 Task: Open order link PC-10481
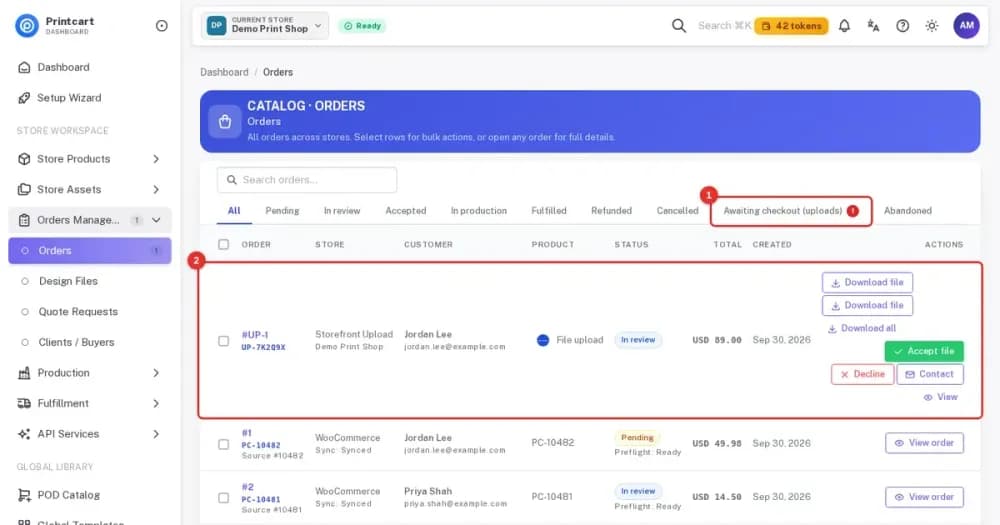click(260, 499)
